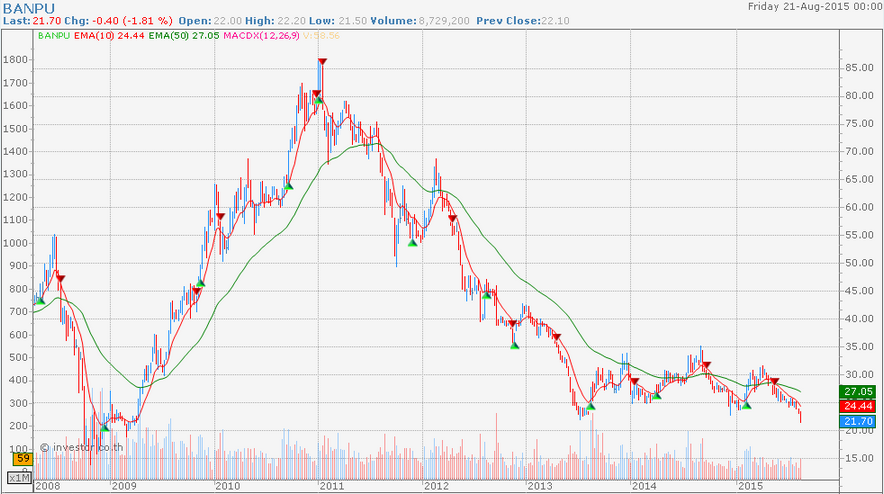Click the green buy triangle in mid-2010
The height and width of the screenshot is (494, 884).
pos(288,186)
